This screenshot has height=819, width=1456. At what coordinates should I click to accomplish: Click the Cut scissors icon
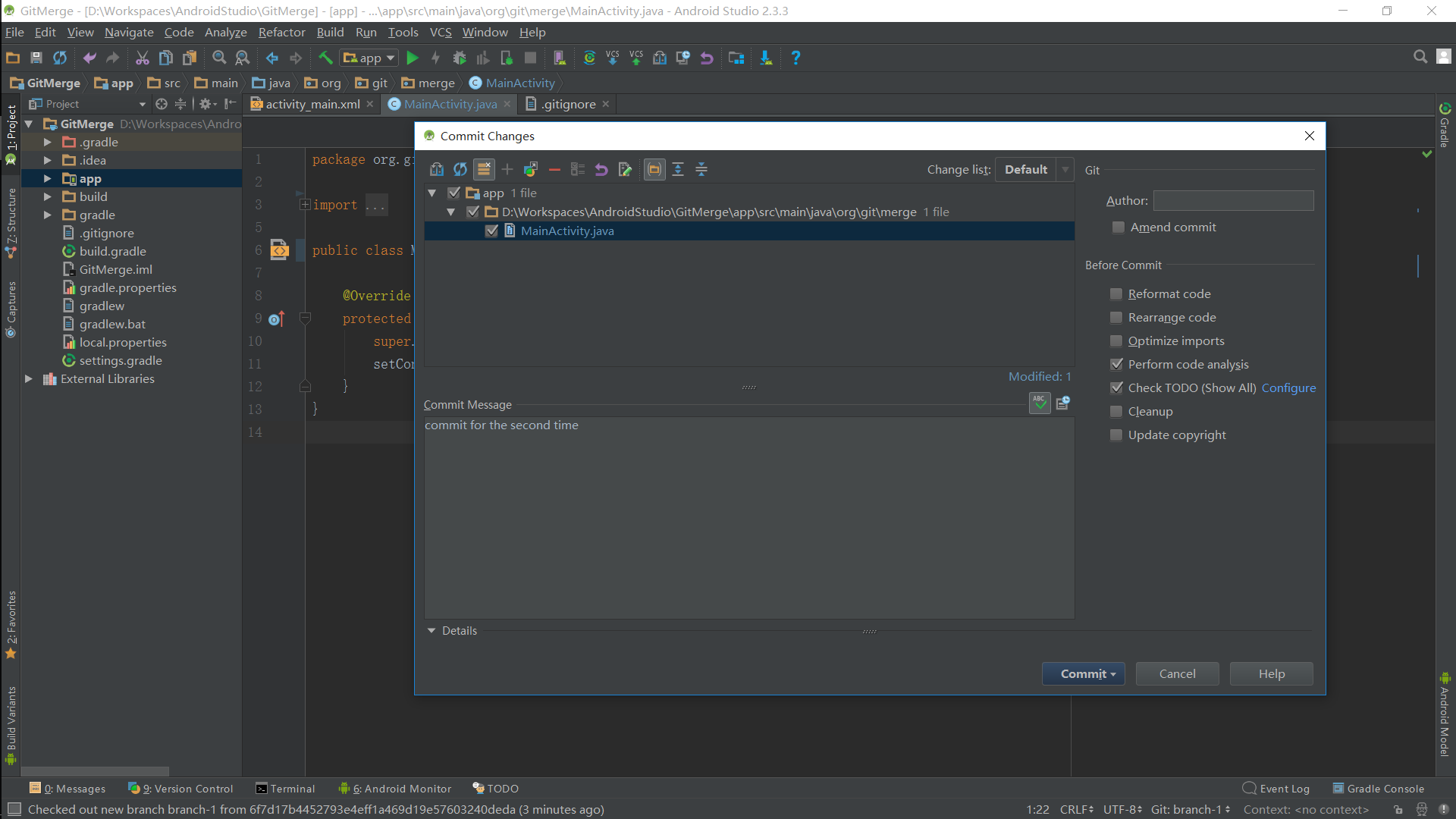143,58
